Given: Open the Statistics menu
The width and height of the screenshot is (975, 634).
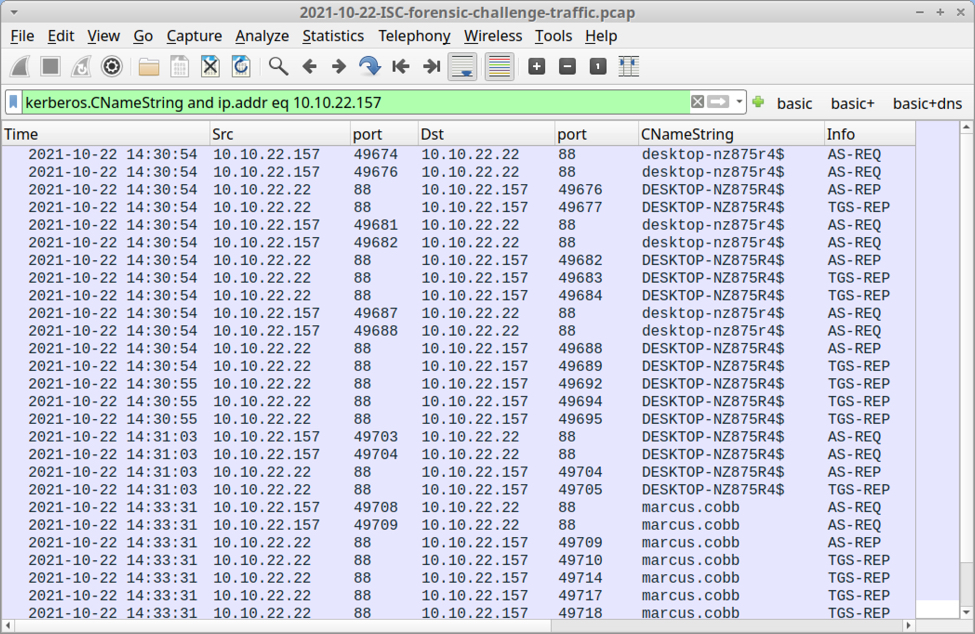Looking at the screenshot, I should (x=333, y=36).
